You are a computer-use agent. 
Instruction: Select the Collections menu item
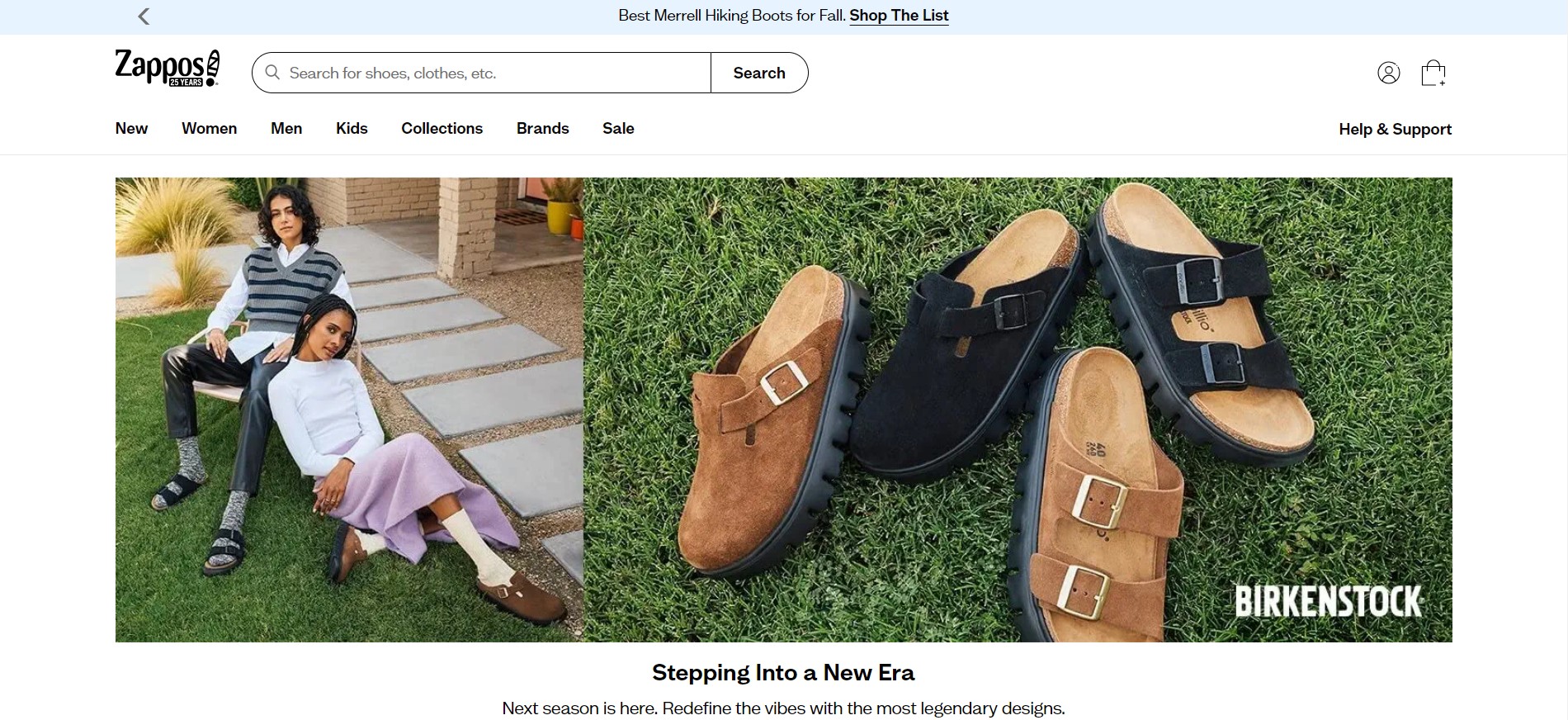(x=442, y=129)
